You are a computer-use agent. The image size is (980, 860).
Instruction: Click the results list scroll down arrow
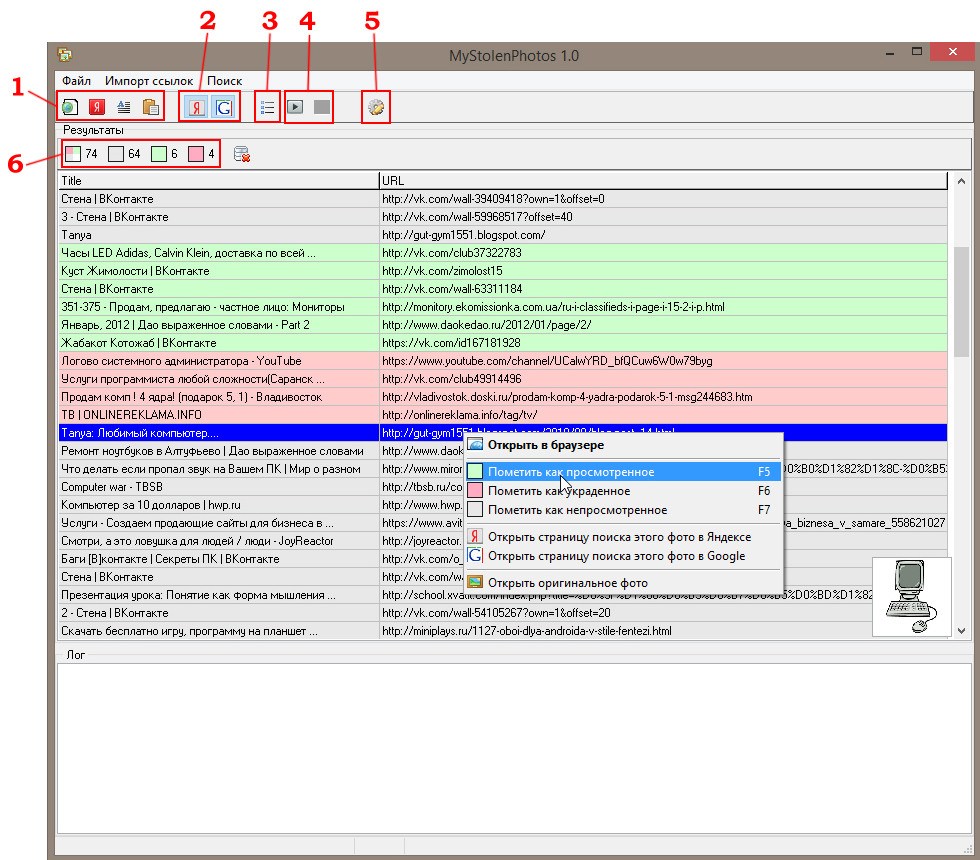(962, 631)
